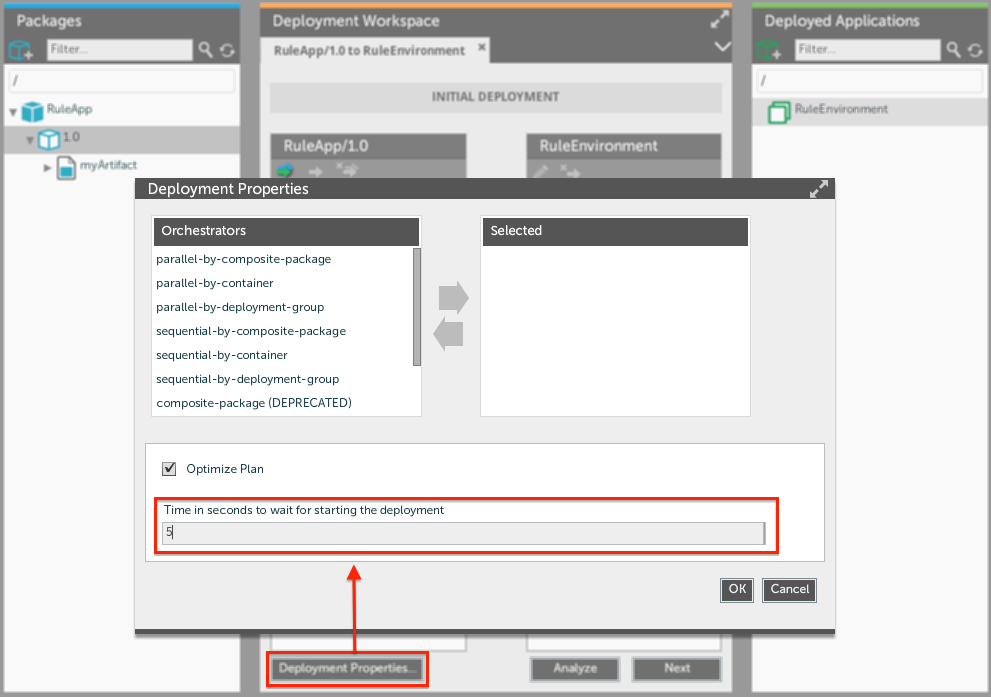Click search magnifier in Deployed Applications panel
991x697 pixels.
point(954,50)
